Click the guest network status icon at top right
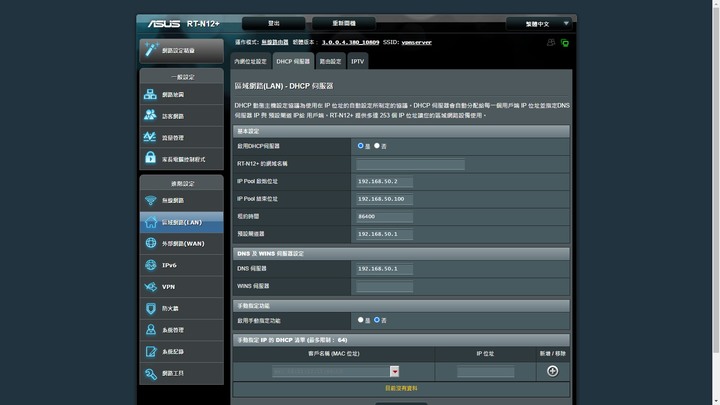Screen dimensions: 720x405 pyautogui.click(x=551, y=43)
